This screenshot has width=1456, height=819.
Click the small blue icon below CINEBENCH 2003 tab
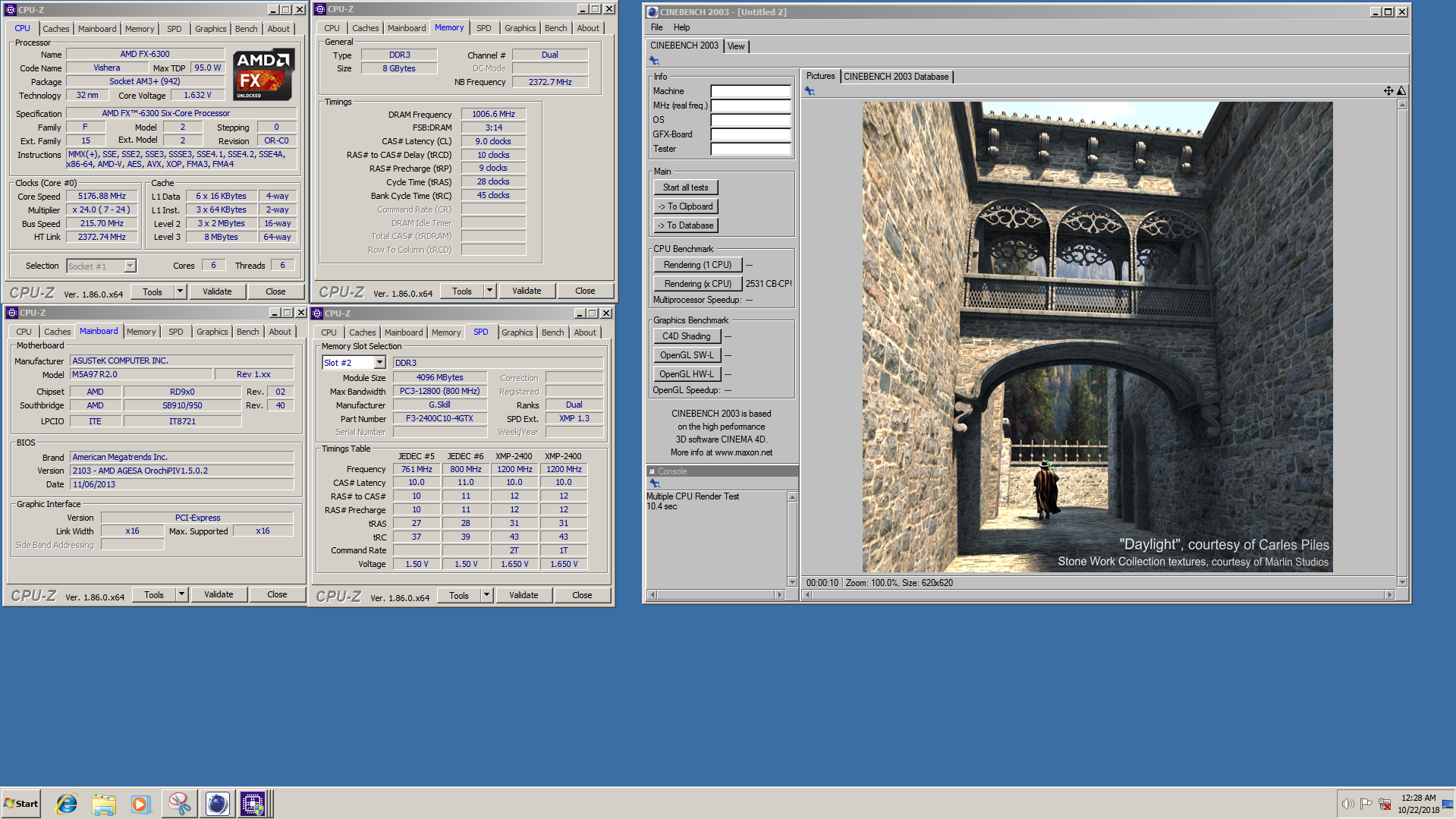click(654, 61)
